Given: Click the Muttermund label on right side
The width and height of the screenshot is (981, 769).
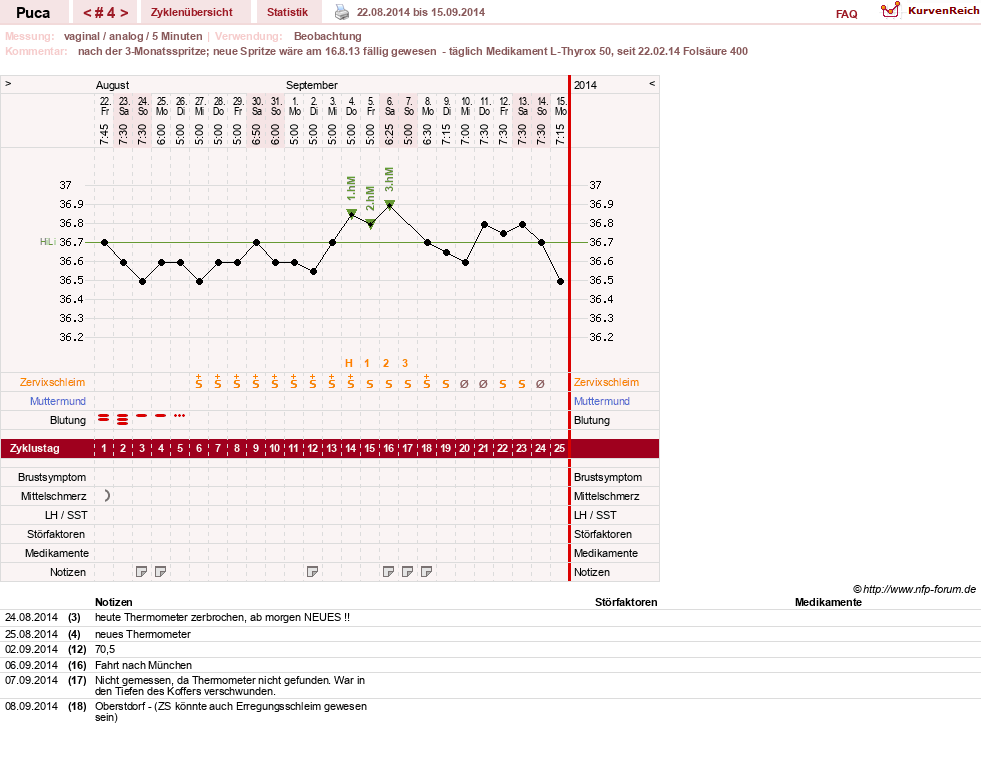Looking at the screenshot, I should (x=602, y=401).
